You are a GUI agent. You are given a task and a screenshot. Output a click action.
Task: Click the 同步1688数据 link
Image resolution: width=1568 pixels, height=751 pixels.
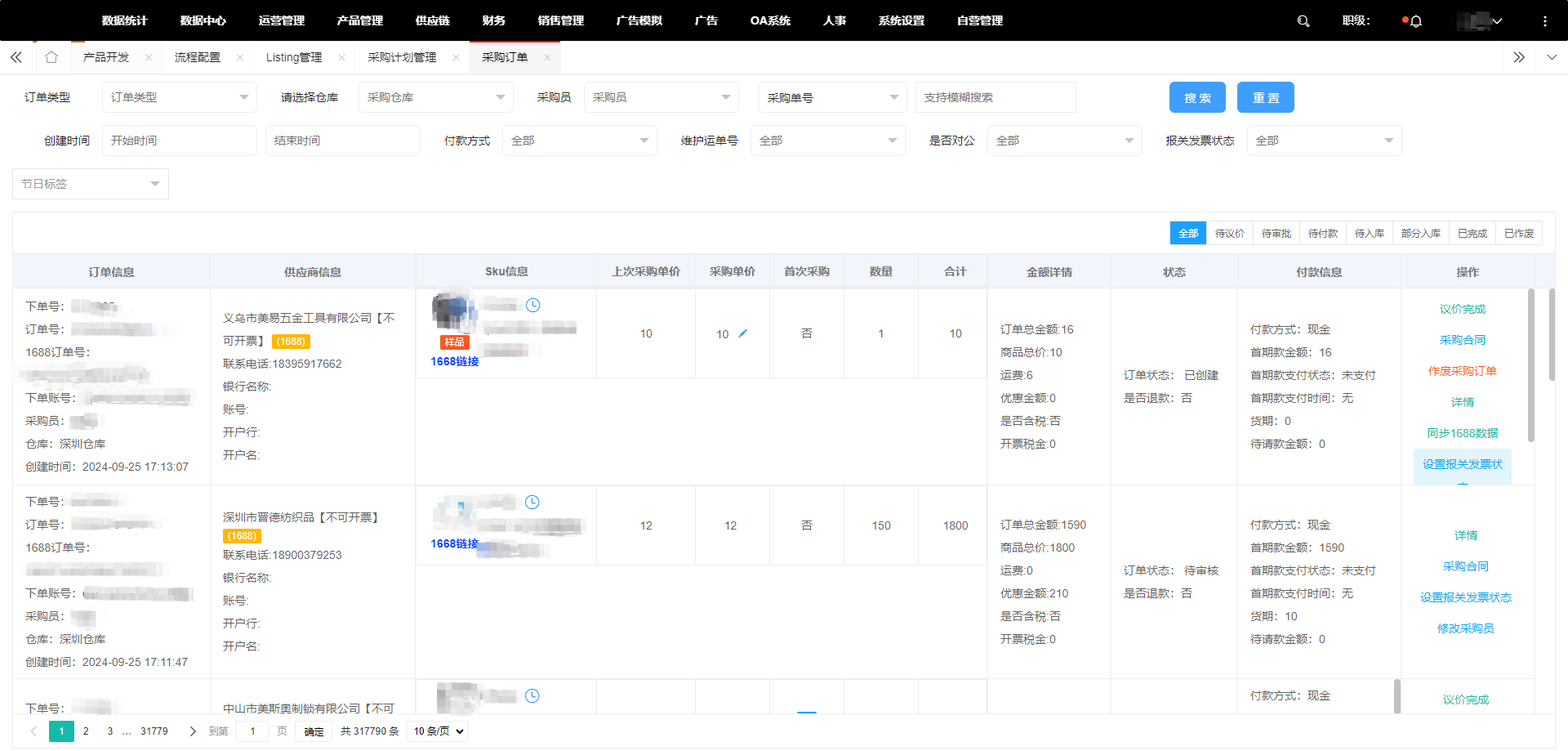1463,433
